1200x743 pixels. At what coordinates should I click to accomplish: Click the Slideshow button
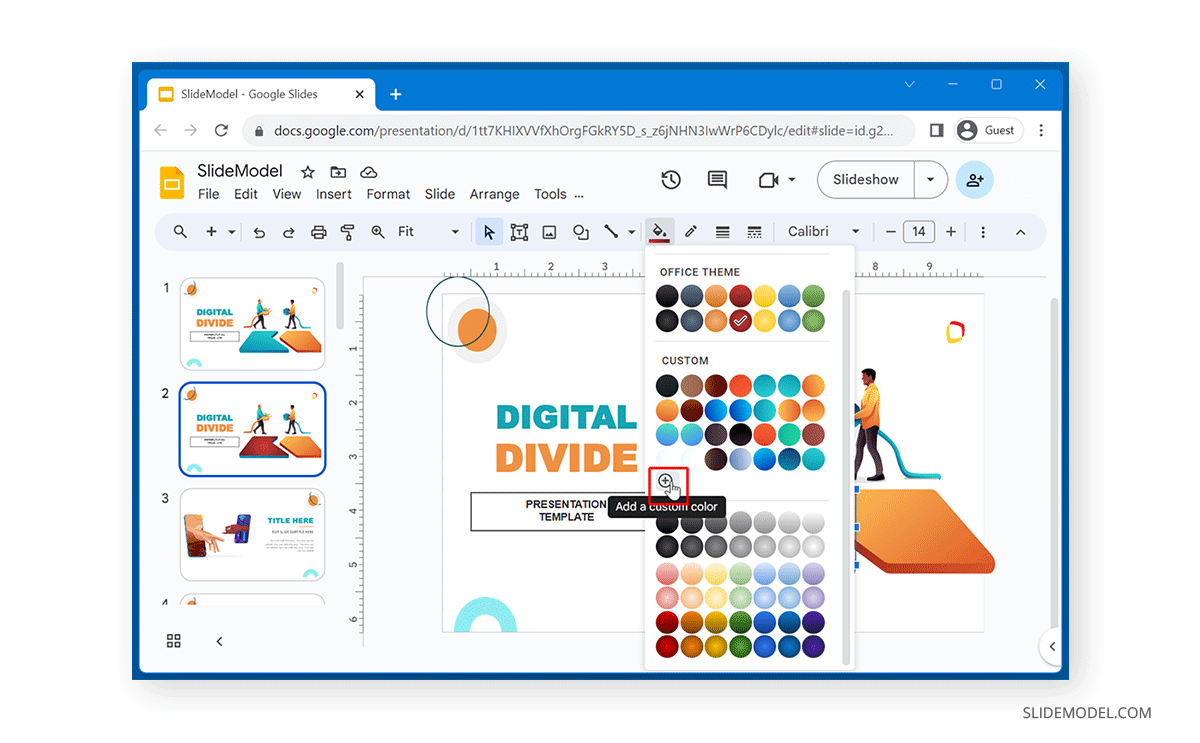pos(864,180)
